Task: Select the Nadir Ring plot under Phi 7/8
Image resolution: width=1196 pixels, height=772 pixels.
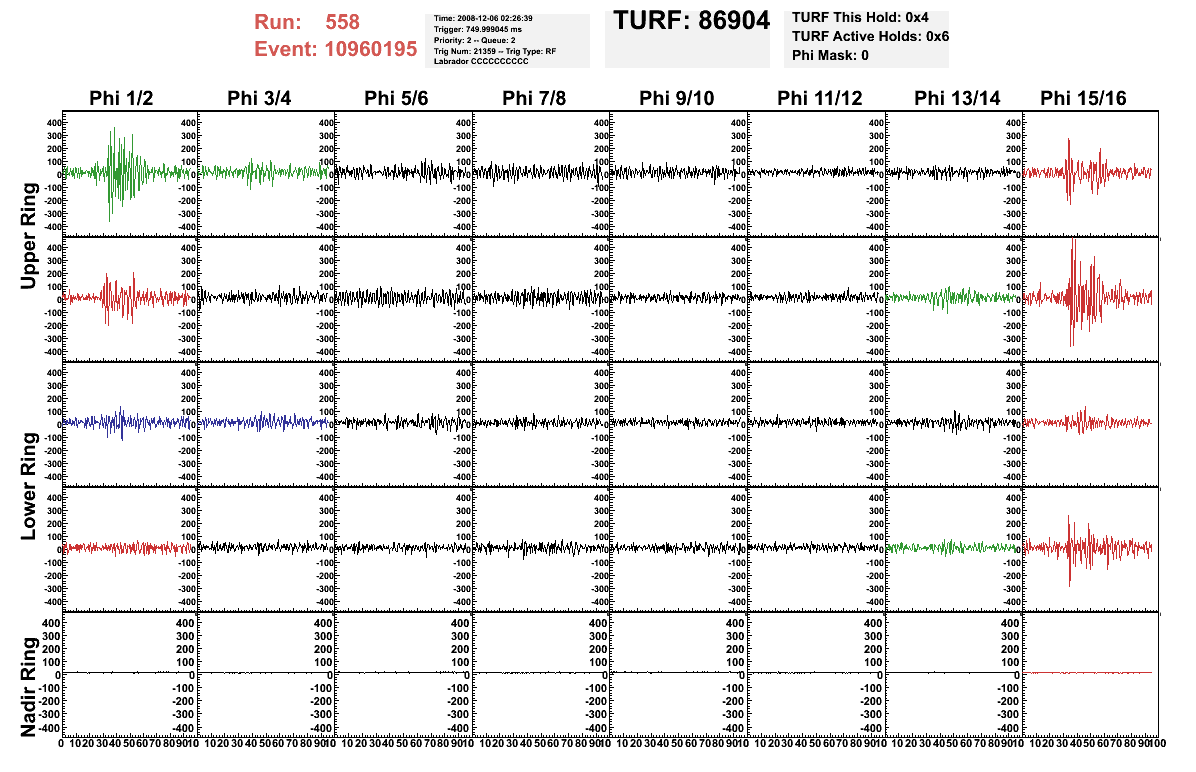Action: point(542,674)
